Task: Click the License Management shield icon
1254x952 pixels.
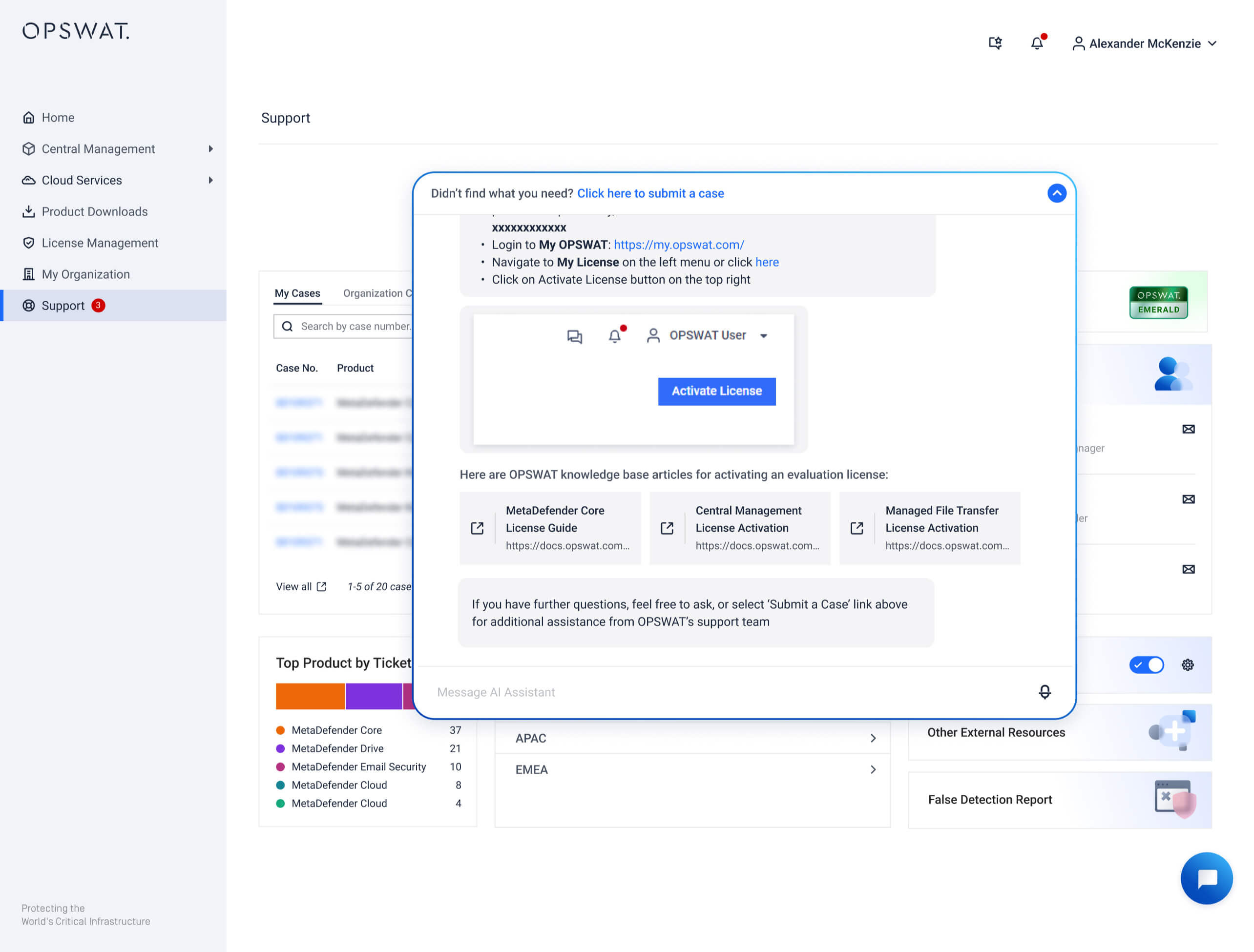Action: pos(29,243)
